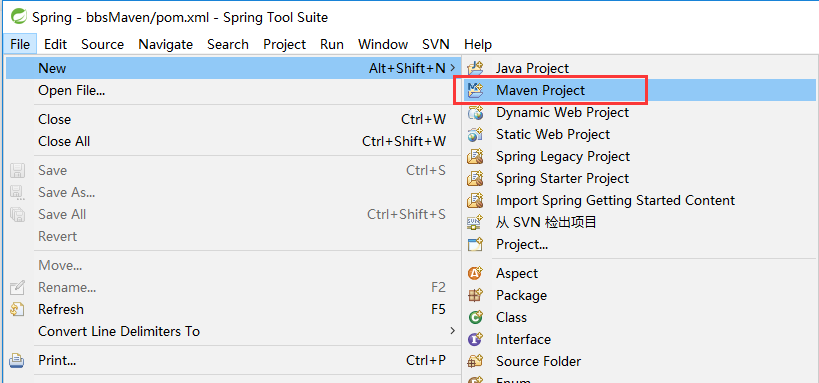Click the Spring Starter Project icon
Screen dimensions: 819x383
pos(475,178)
